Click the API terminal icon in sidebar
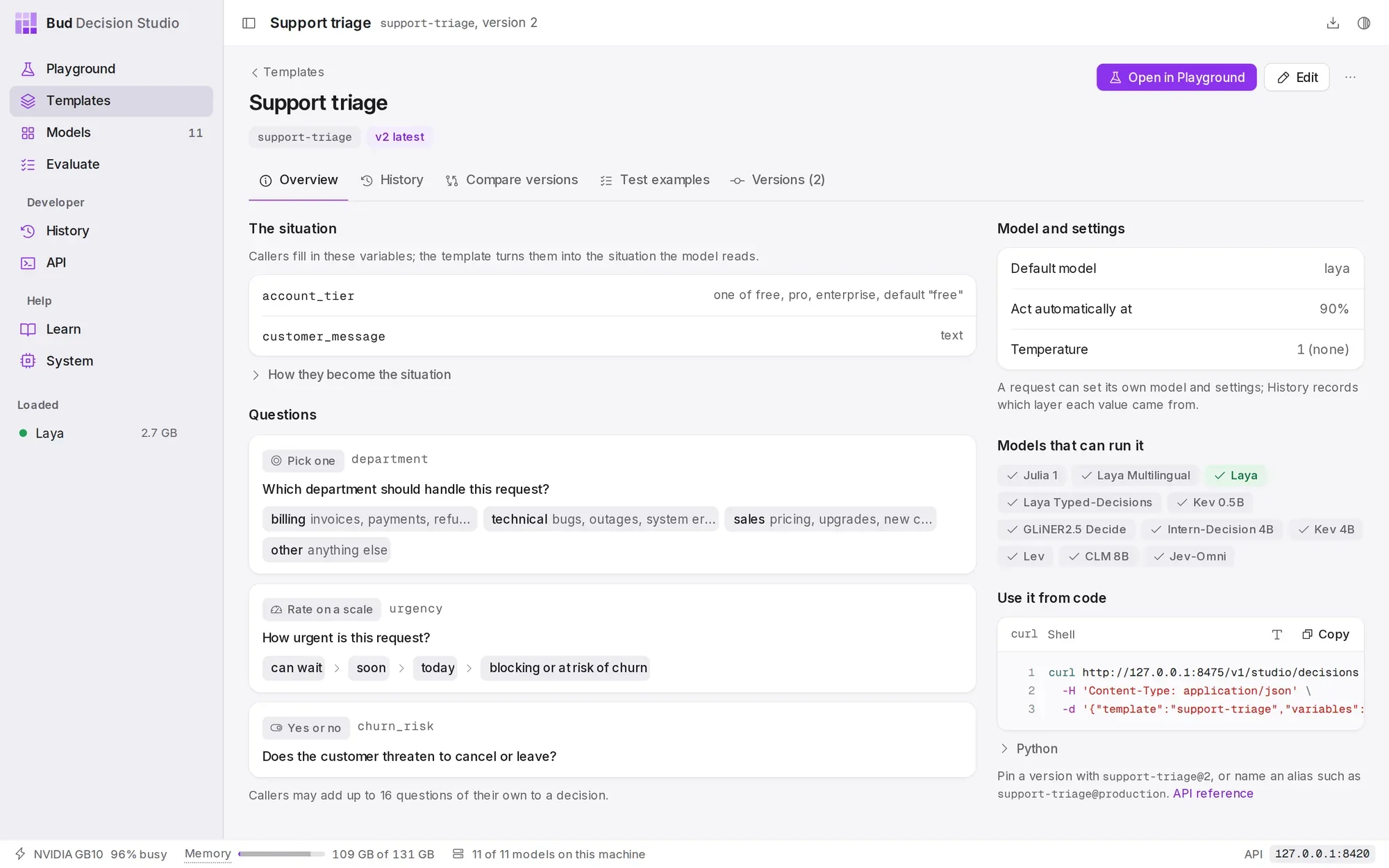Screen dimensions: 1389x868 28,263
